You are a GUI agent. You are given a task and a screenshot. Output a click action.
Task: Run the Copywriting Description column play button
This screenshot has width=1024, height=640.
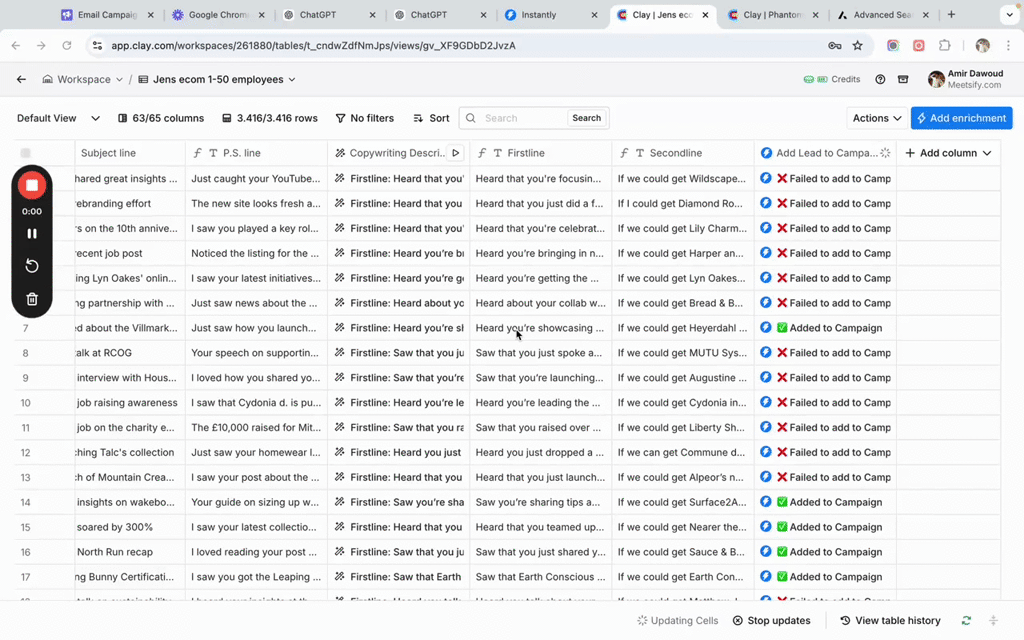coord(456,153)
